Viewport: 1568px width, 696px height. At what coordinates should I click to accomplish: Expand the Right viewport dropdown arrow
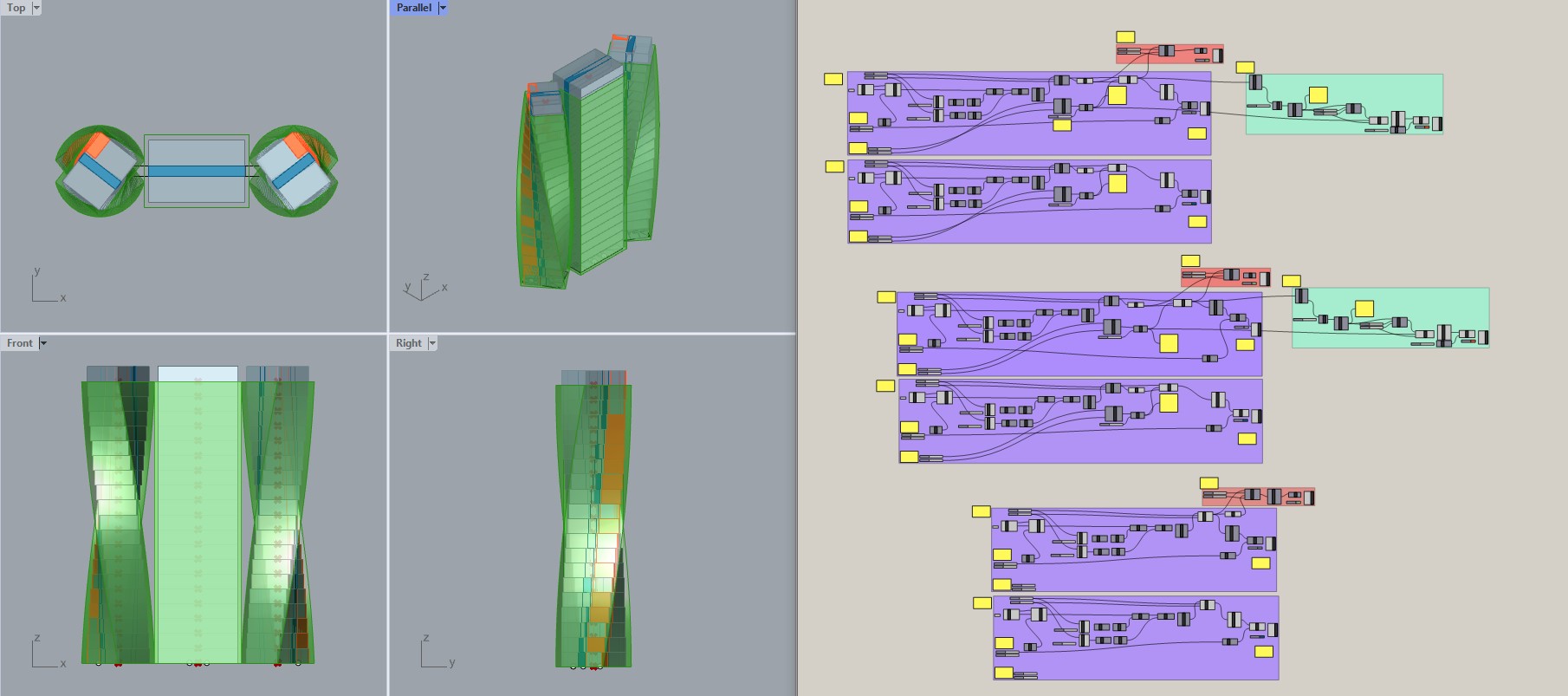432,343
